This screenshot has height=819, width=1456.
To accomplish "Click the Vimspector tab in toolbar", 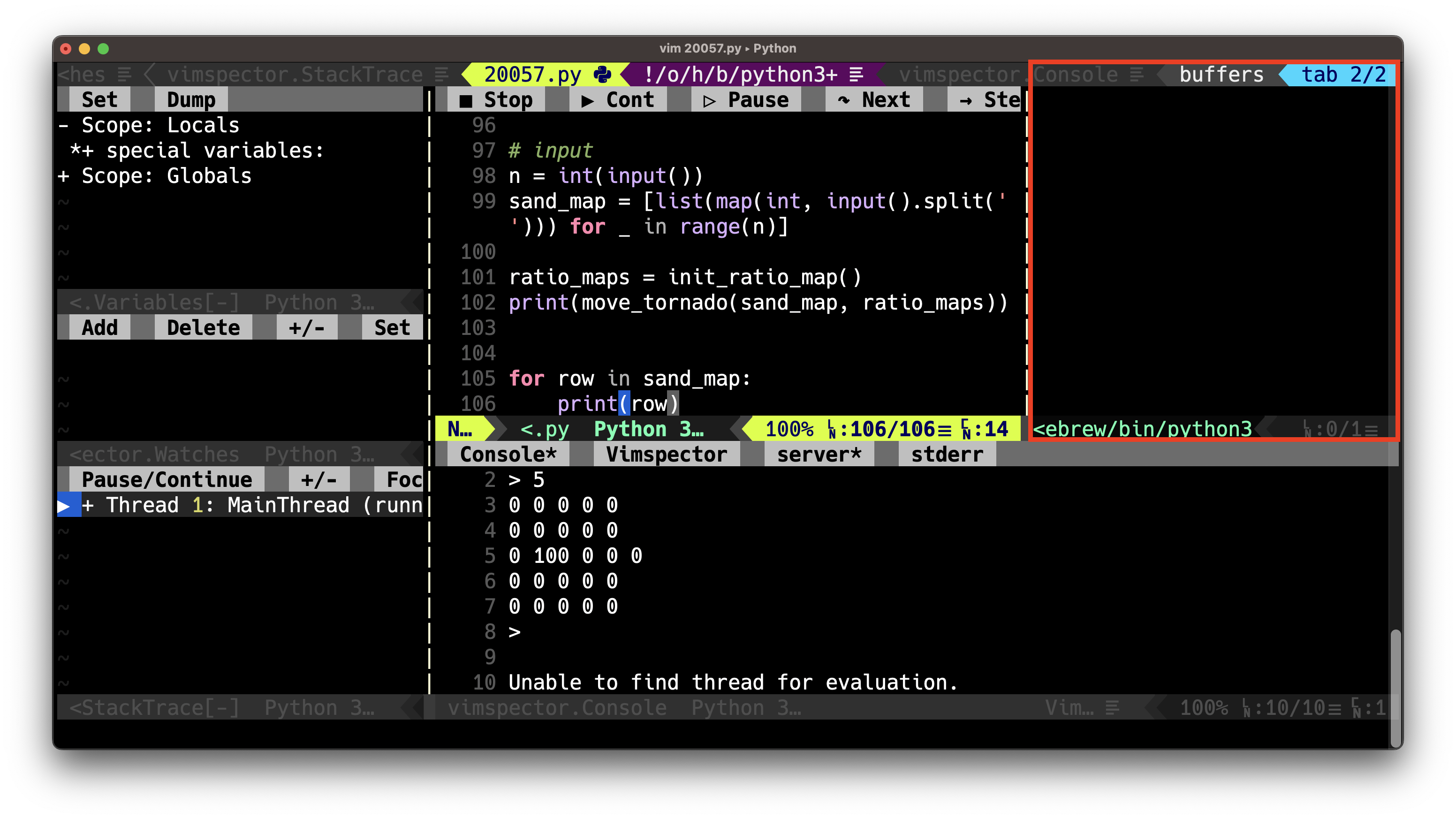I will point(666,454).
